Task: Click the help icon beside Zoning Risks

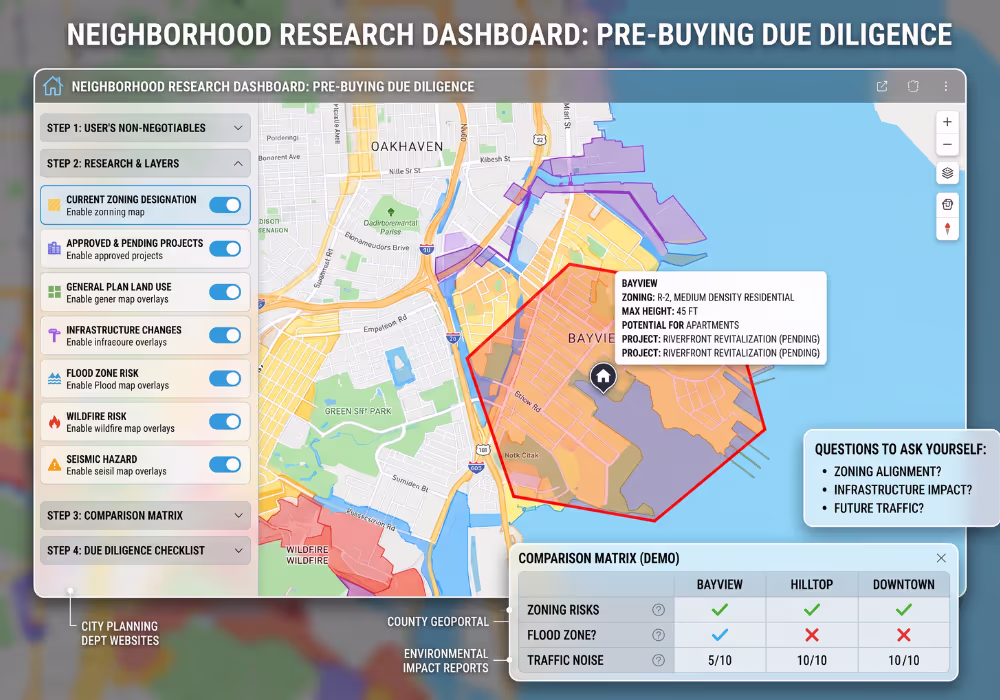Action: 658,610
